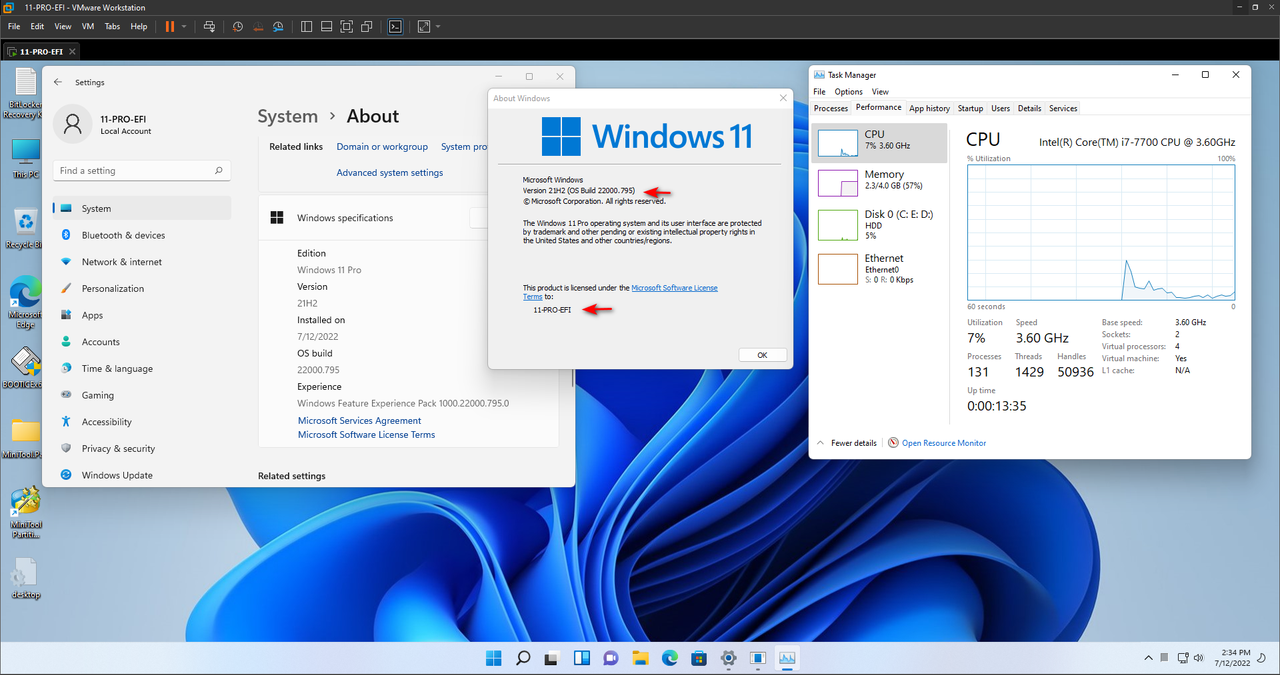Open Personalization settings
Image resolution: width=1280 pixels, height=675 pixels.
click(x=142, y=288)
